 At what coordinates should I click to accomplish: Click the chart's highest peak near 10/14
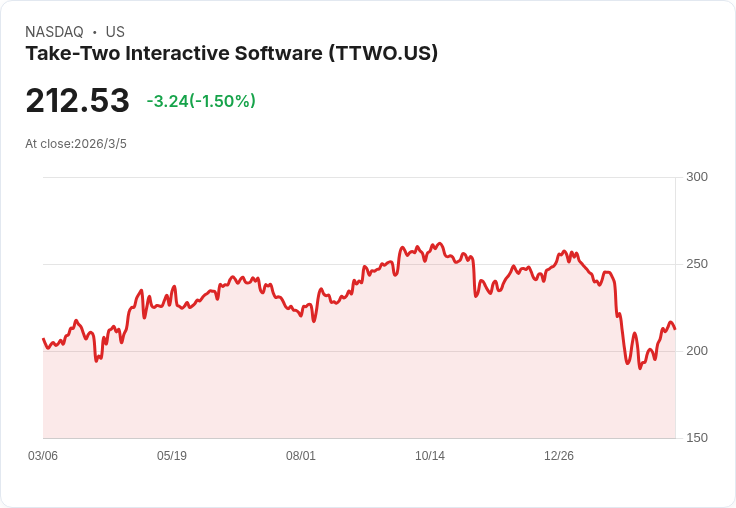439,244
